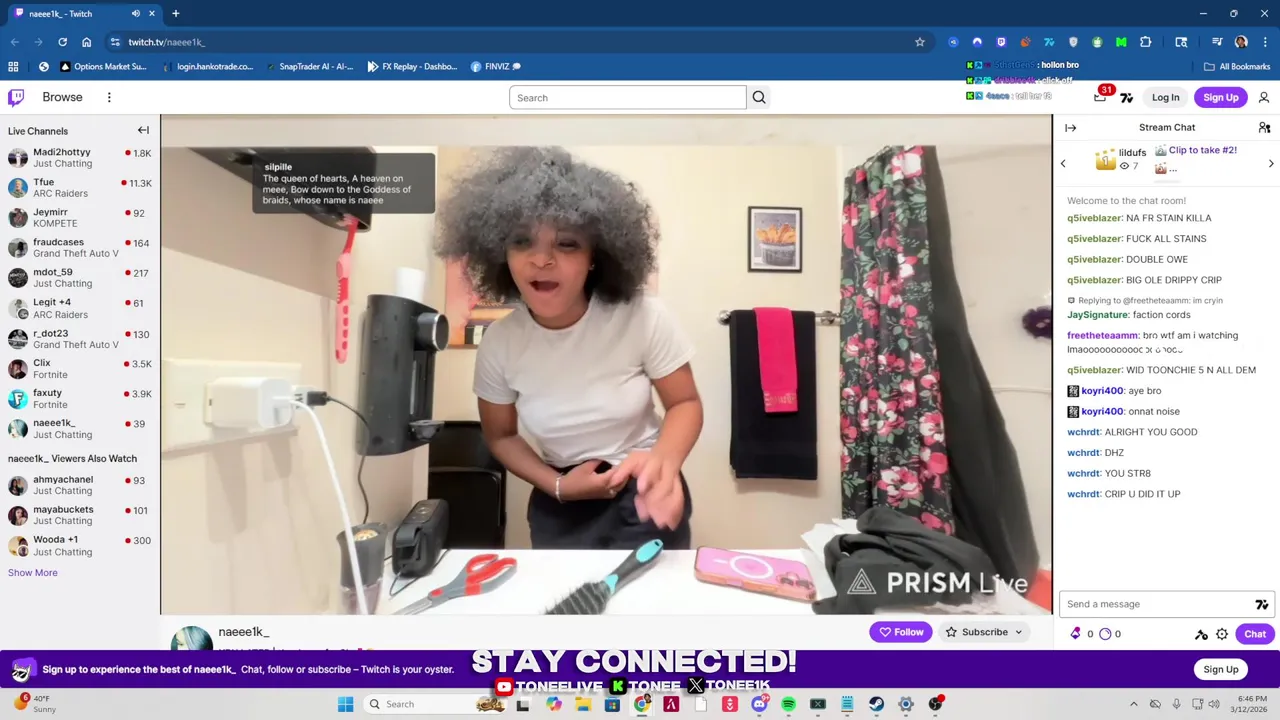The width and height of the screenshot is (1280, 720).
Task: Open mdot_59 Just Chatting channel
Action: click(x=80, y=277)
